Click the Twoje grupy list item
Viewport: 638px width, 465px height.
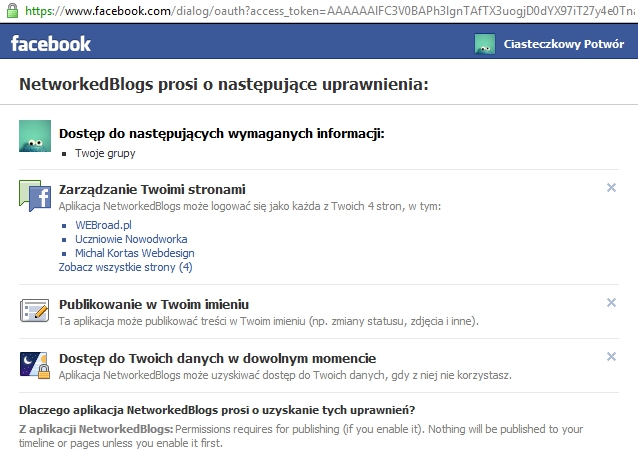[x=105, y=153]
